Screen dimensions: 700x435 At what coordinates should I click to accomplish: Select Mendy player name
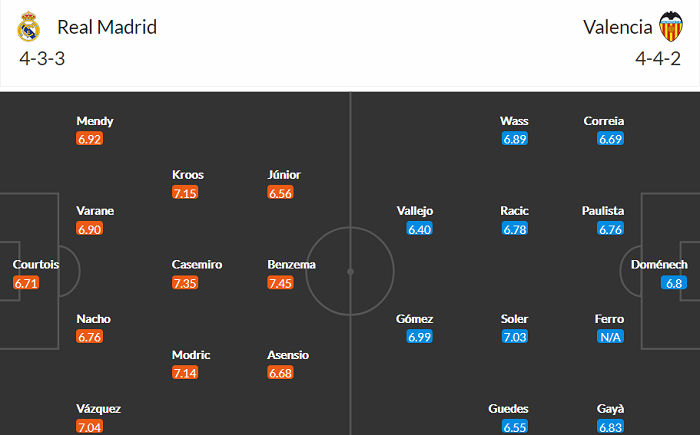[95, 121]
